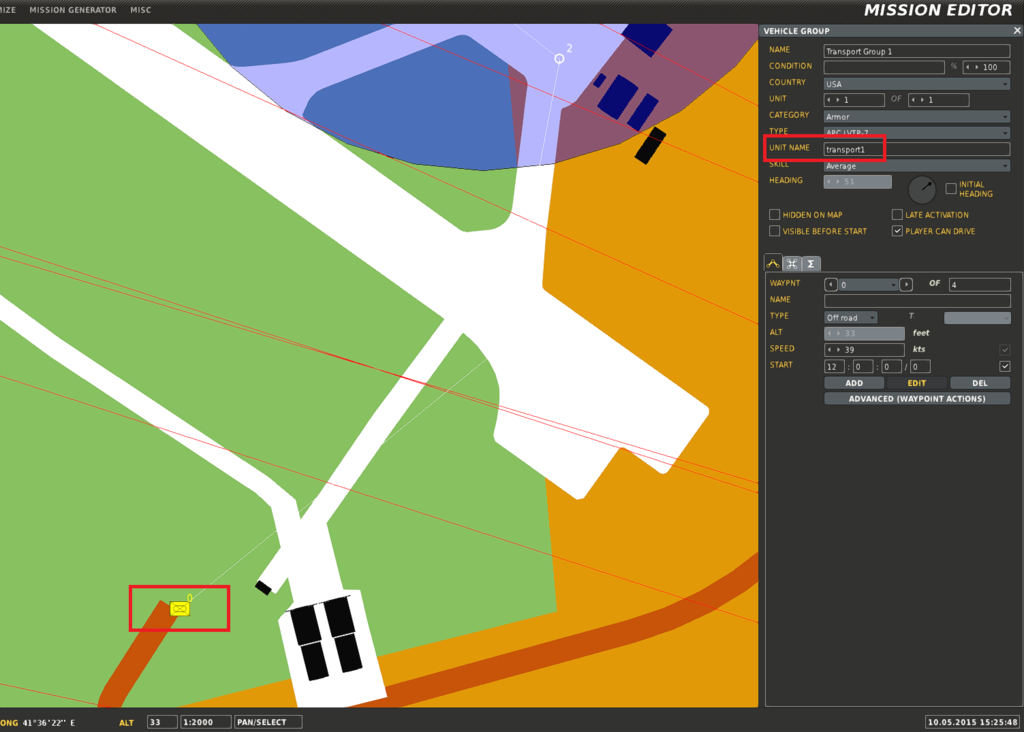
Task: Click waypoint 2 marker on the map
Action: [x=559, y=59]
